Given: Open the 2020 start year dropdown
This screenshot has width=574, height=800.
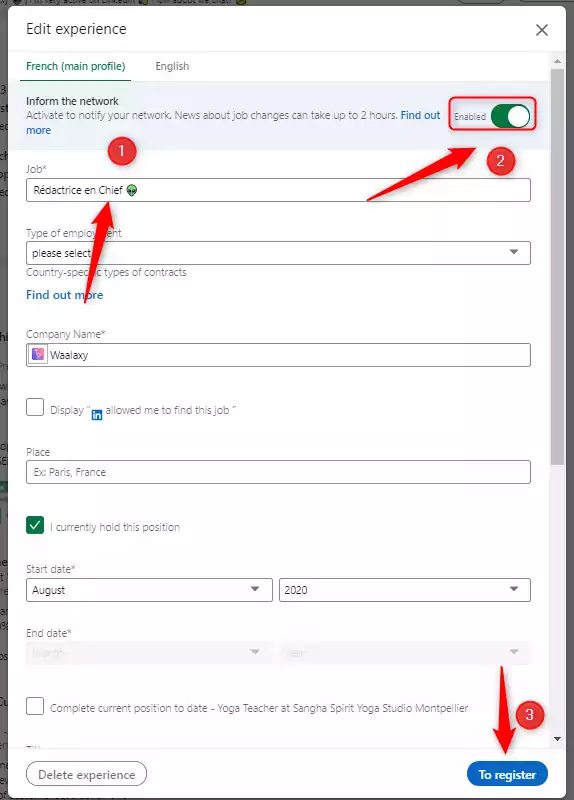Looking at the screenshot, I should [405, 590].
